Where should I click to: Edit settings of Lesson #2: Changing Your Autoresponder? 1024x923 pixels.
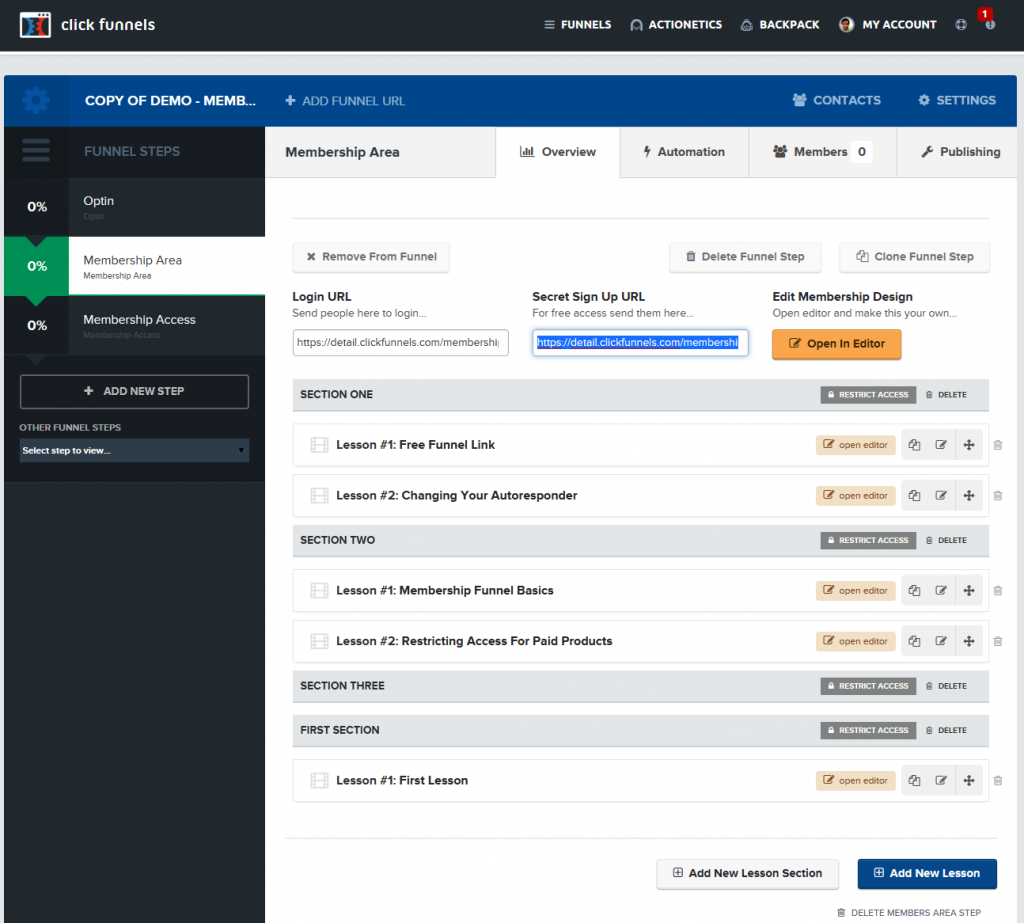941,495
